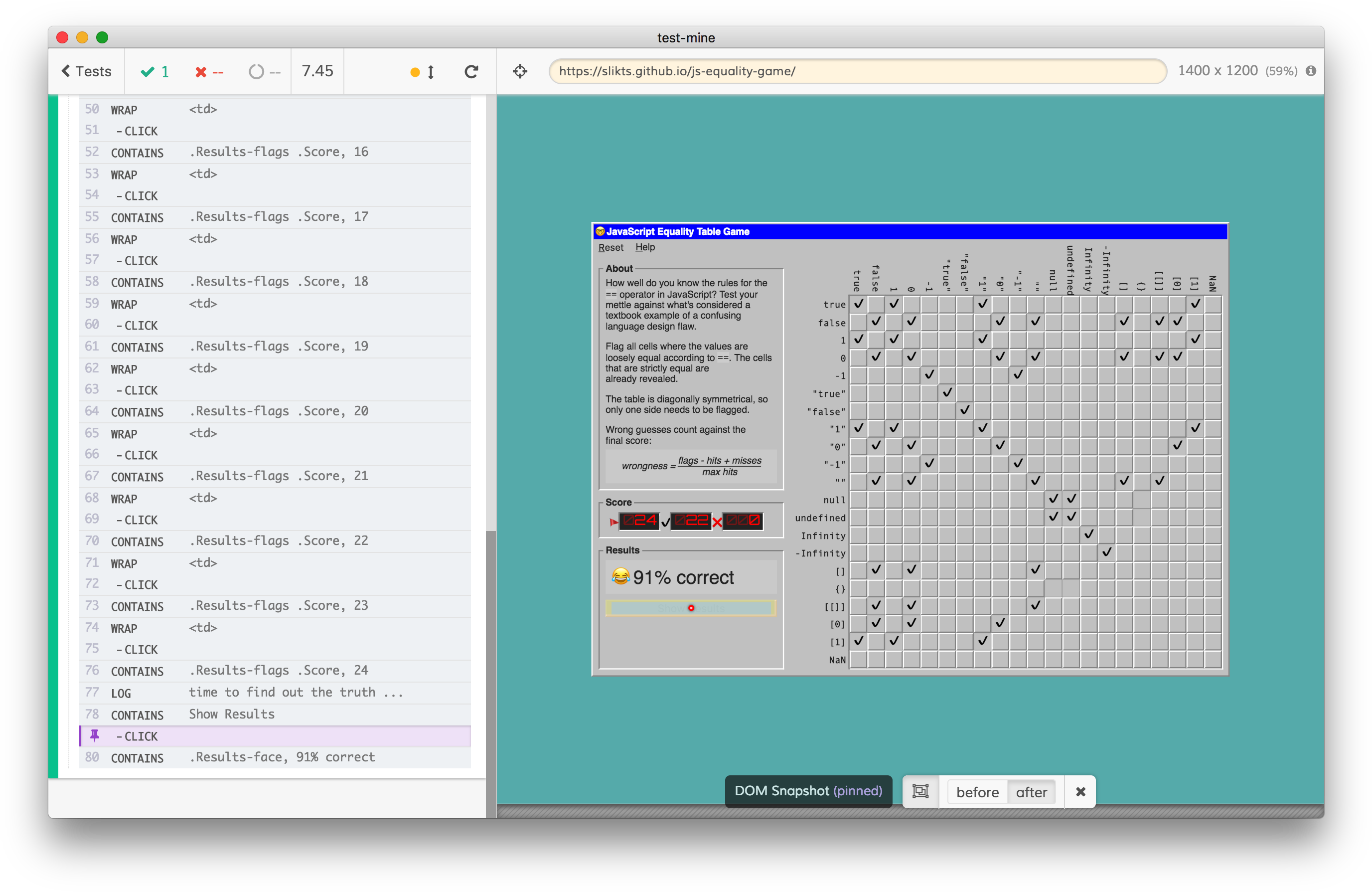Unpin the snapshot with pin icon
The image size is (1372, 892).
tap(95, 735)
